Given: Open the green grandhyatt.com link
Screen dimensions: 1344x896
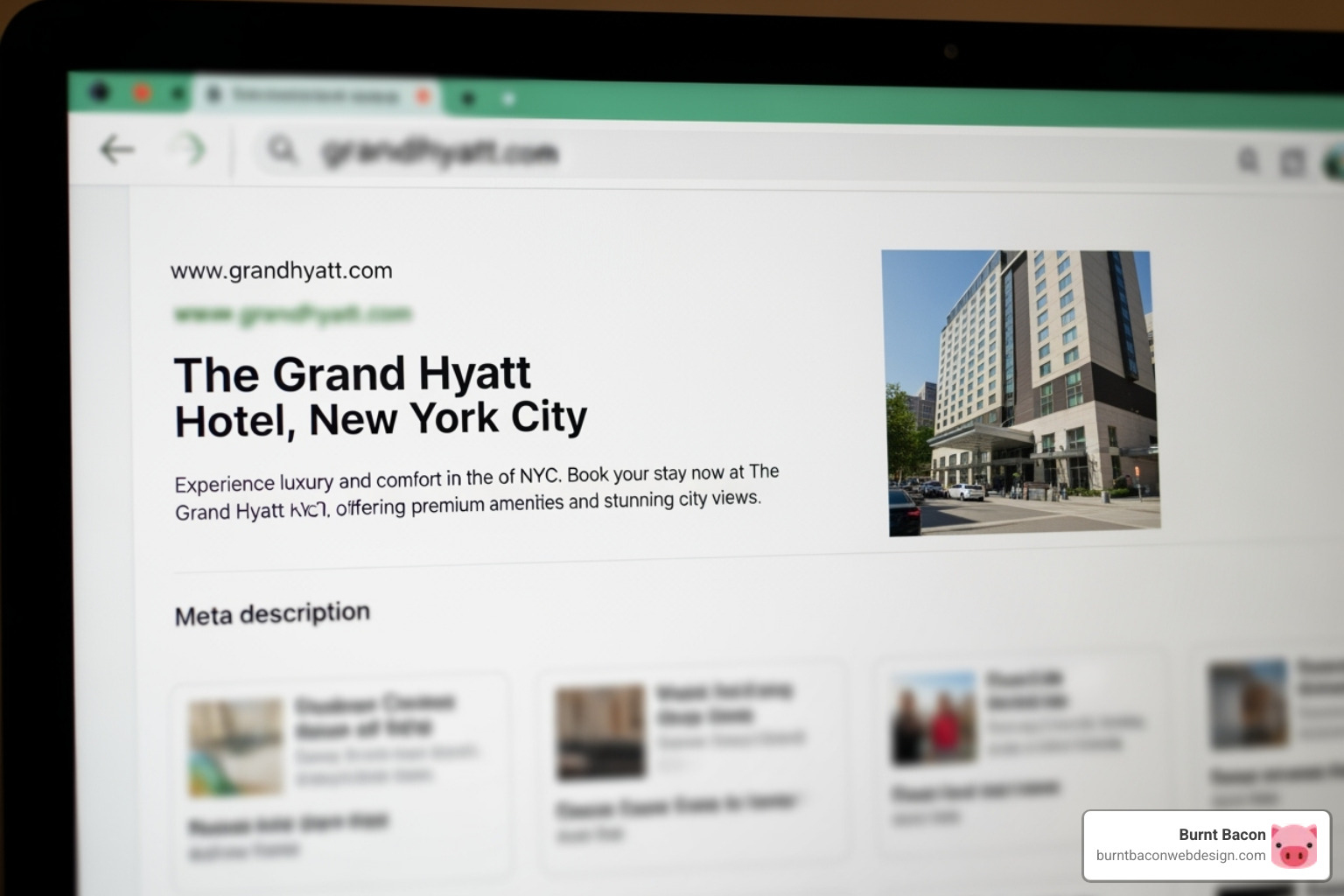Looking at the screenshot, I should coord(292,313).
